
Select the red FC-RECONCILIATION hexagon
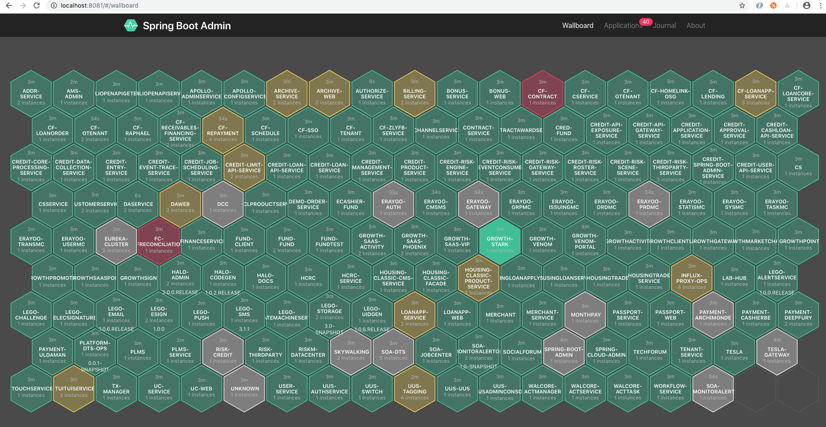(159, 241)
